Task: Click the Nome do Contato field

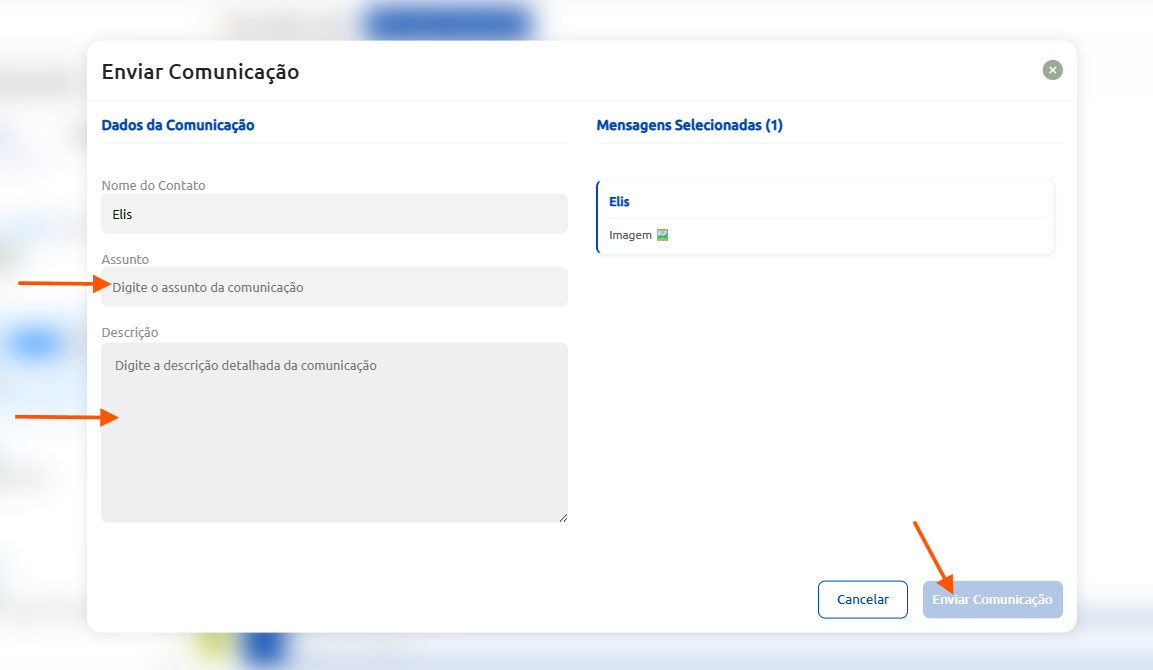Action: 334,214
